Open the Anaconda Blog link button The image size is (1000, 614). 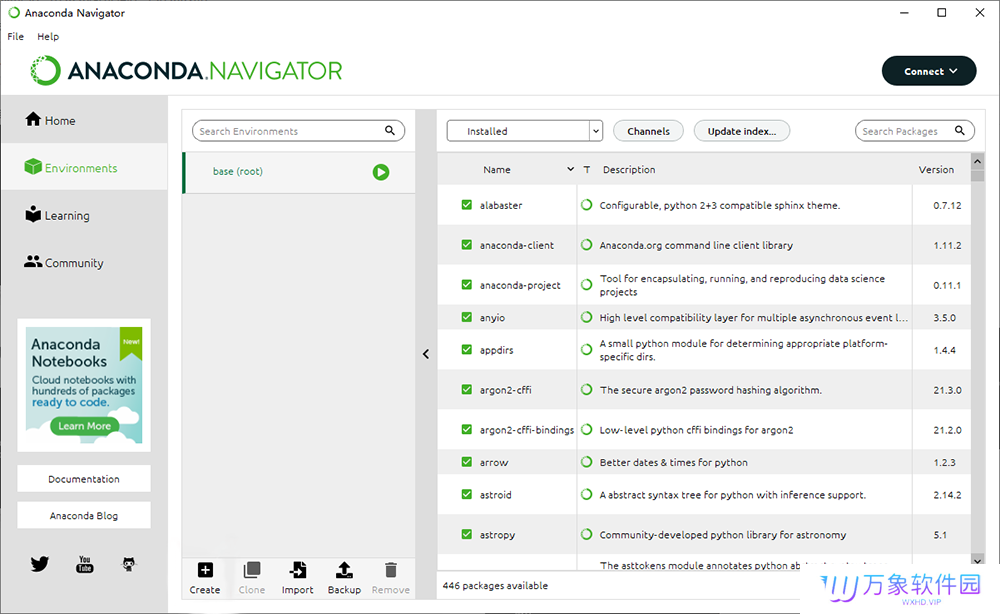point(84,515)
